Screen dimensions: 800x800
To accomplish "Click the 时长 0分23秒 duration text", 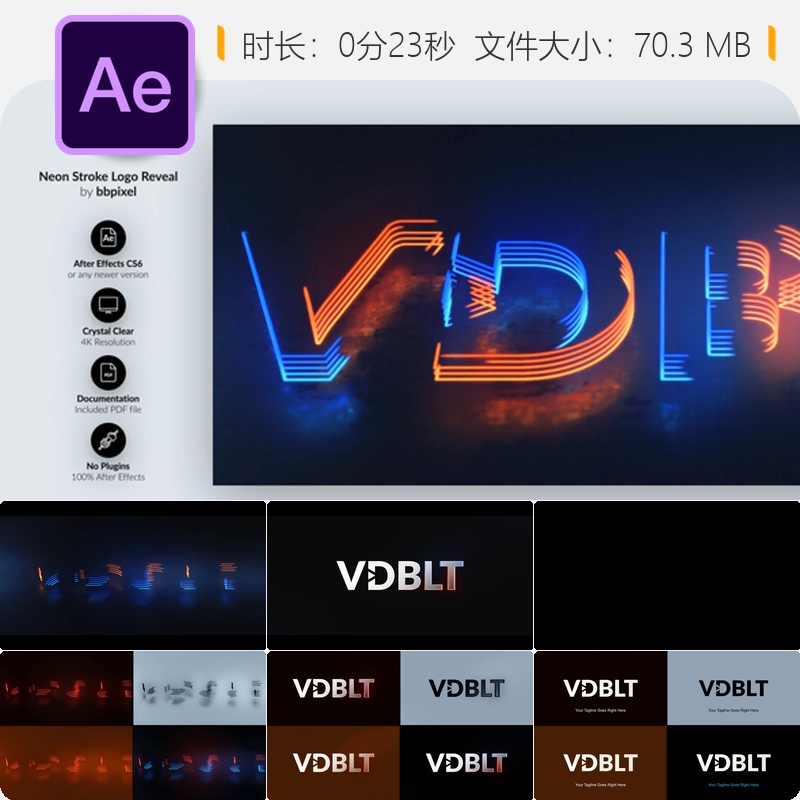I will click(348, 45).
